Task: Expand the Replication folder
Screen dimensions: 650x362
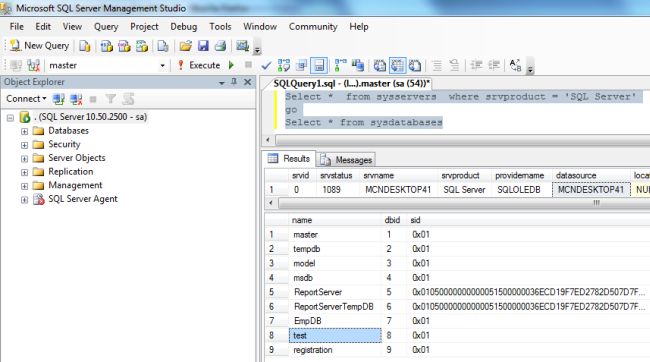Action: (x=24, y=172)
